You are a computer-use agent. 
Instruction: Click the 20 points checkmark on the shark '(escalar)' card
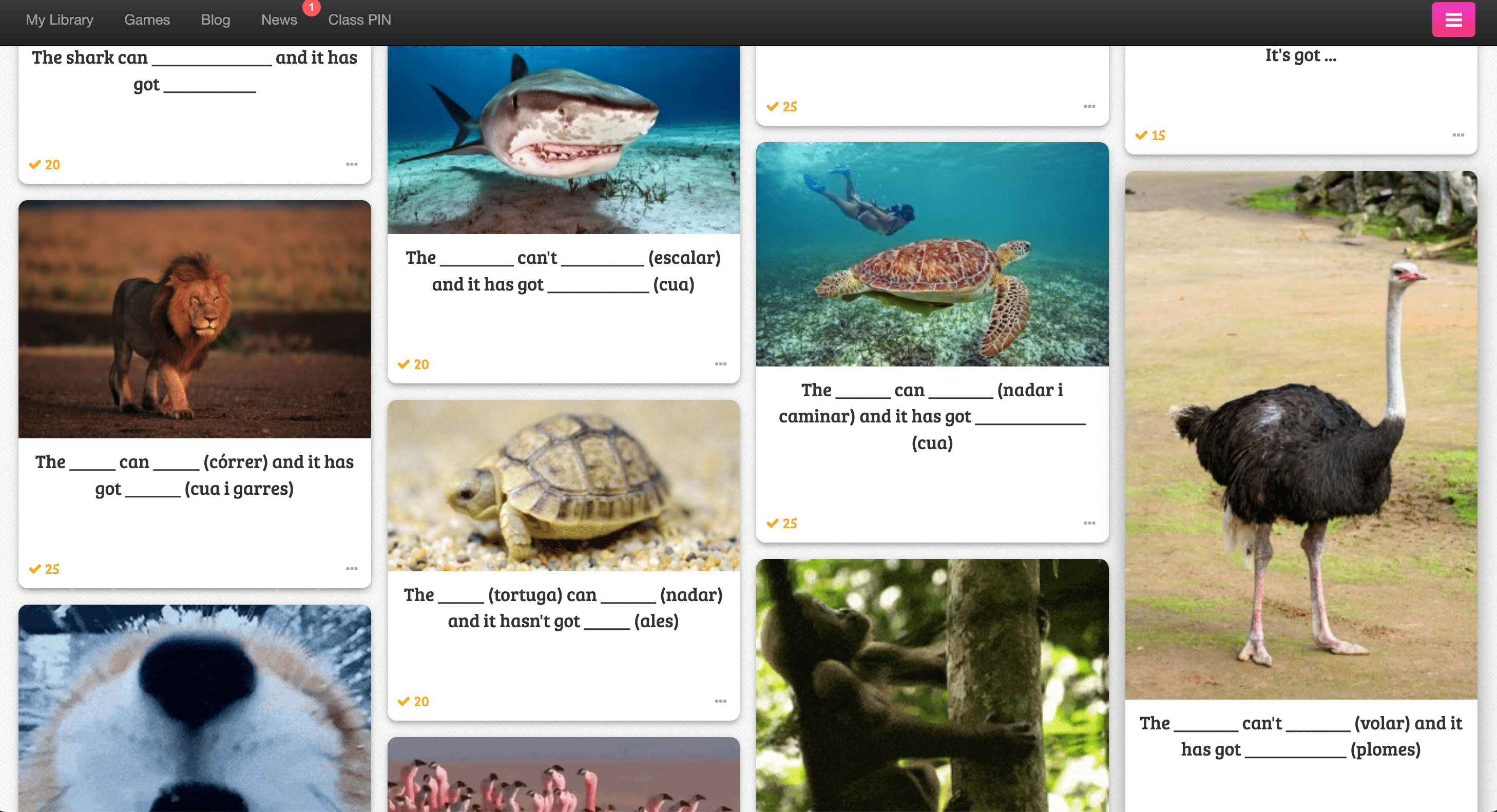[x=413, y=364]
